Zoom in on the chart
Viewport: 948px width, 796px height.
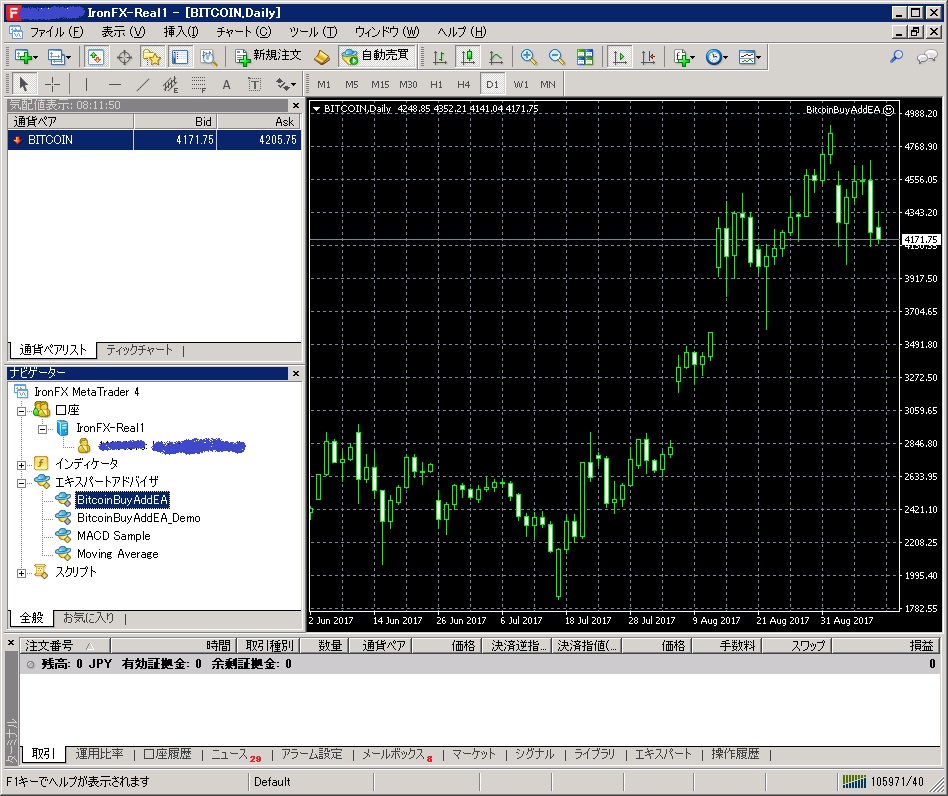coord(528,57)
